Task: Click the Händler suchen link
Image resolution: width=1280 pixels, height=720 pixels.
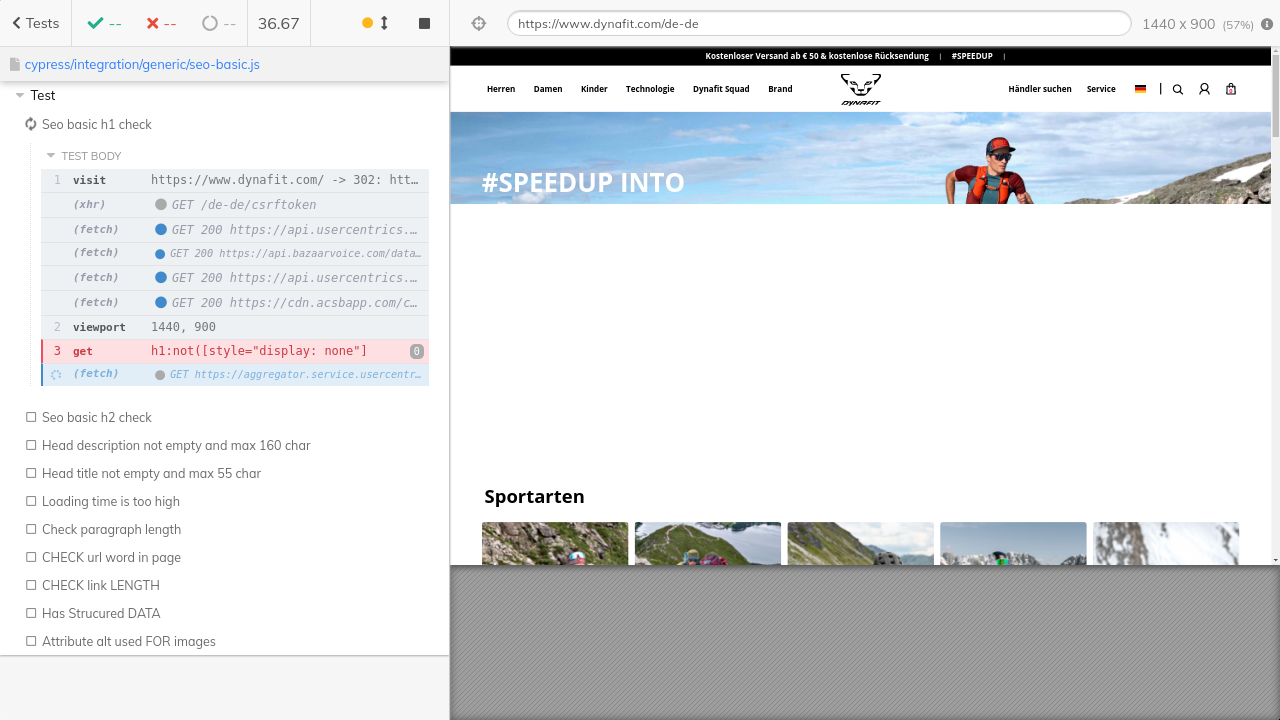Action: [x=1039, y=89]
